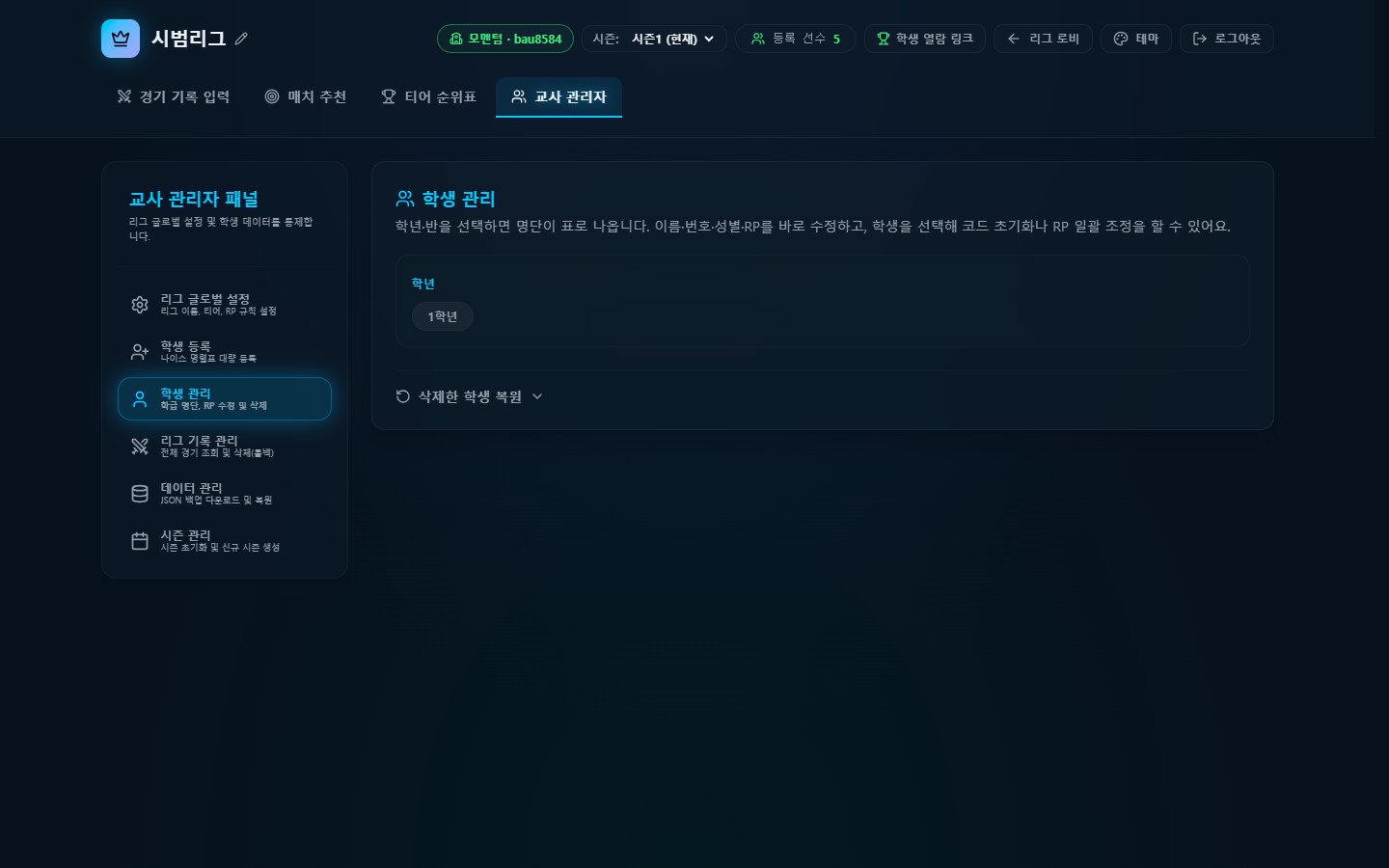
Task: Click the back arrow icon in 리그 로비
Action: [1013, 39]
